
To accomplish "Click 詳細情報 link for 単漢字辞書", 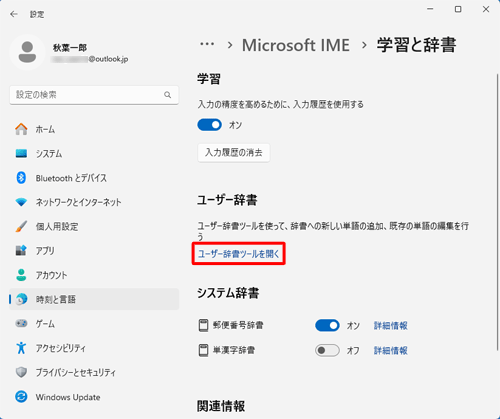I will click(390, 350).
